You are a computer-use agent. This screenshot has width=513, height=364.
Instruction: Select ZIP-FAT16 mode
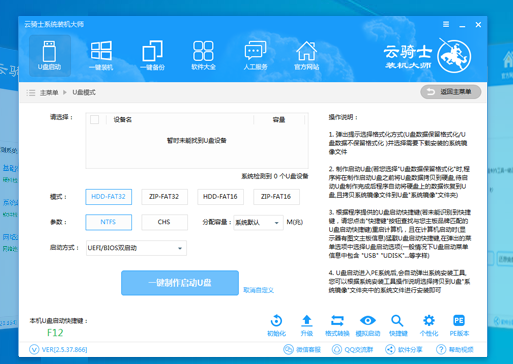[x=276, y=197]
